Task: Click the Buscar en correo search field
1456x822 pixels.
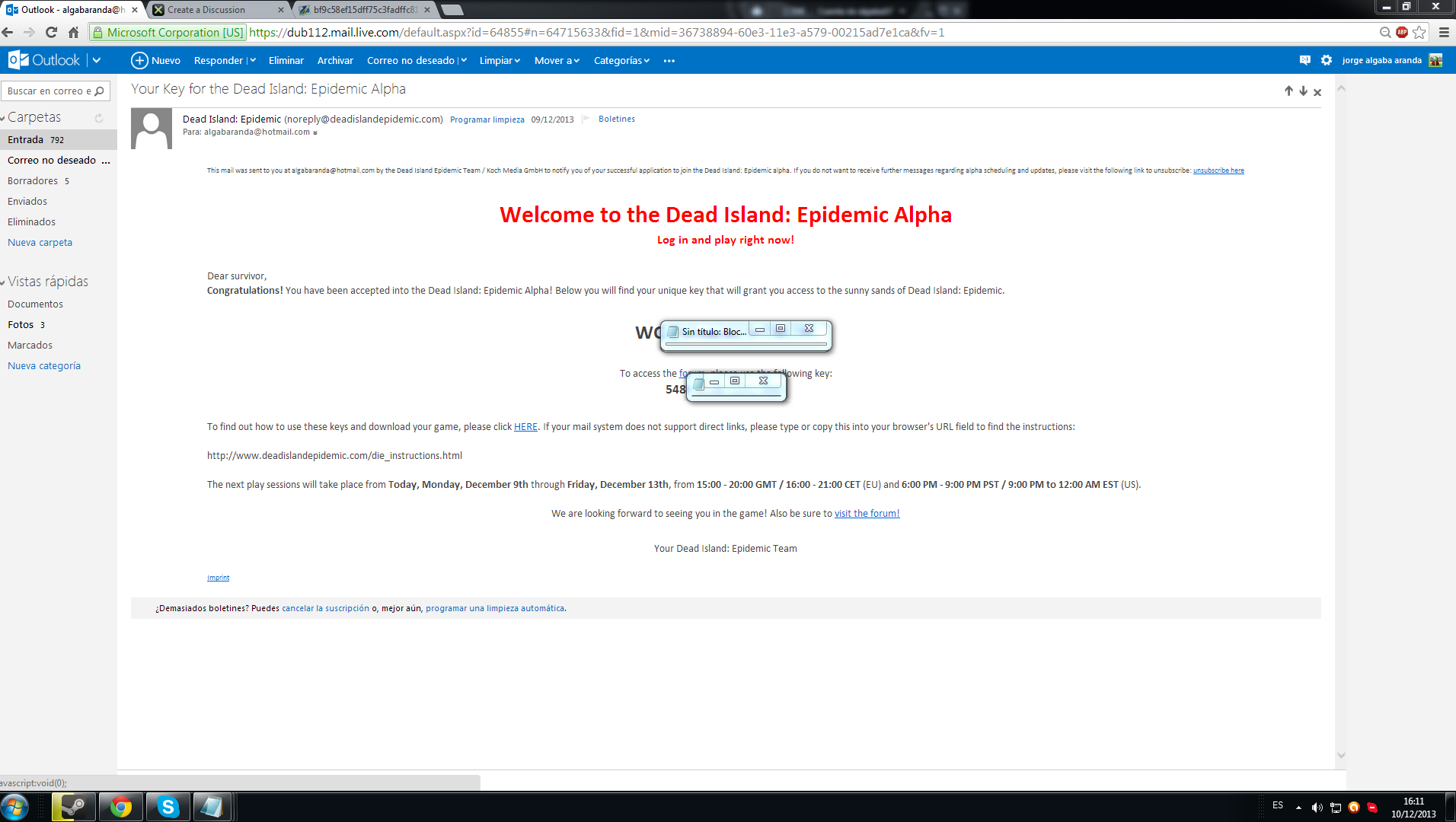Action: coord(49,91)
